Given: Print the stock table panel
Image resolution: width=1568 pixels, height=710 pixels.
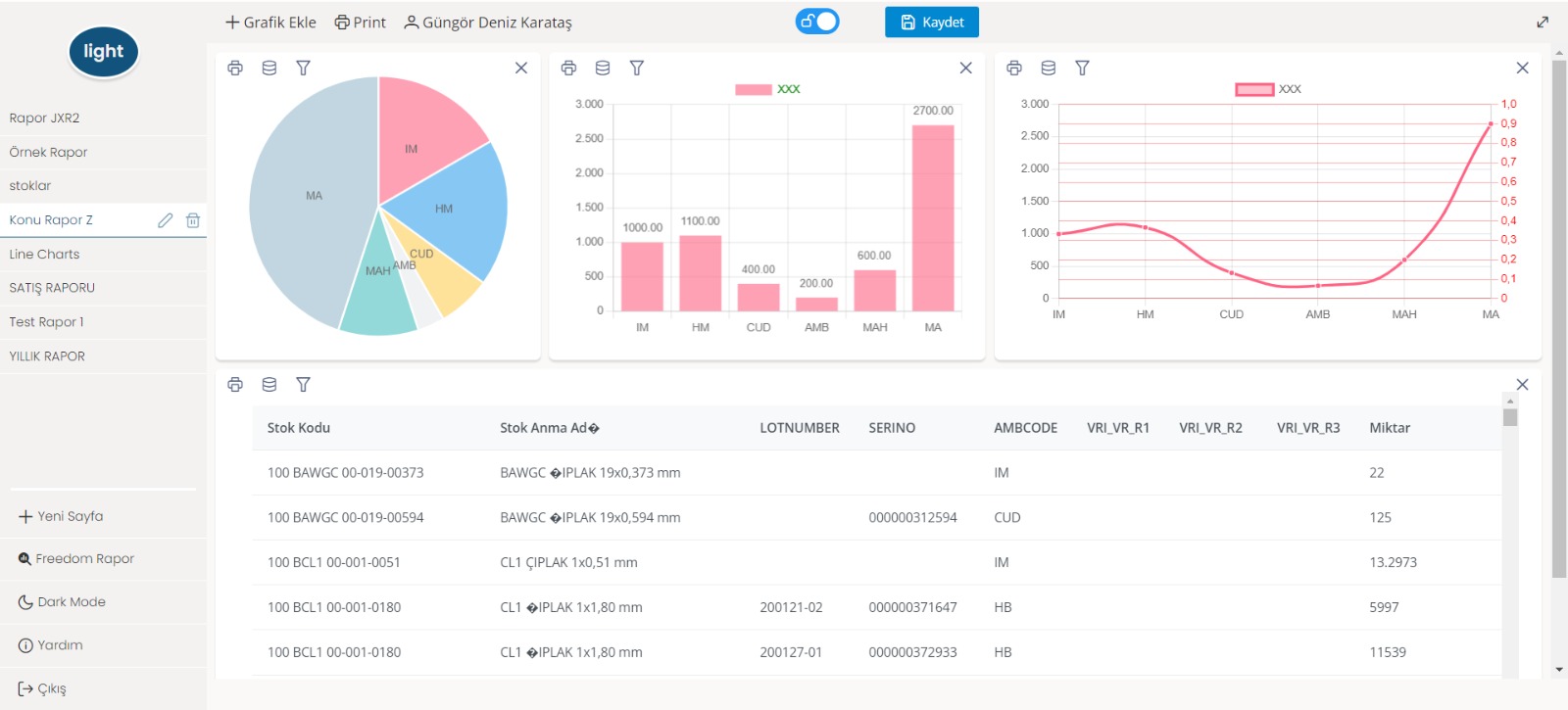Looking at the screenshot, I should 235,384.
